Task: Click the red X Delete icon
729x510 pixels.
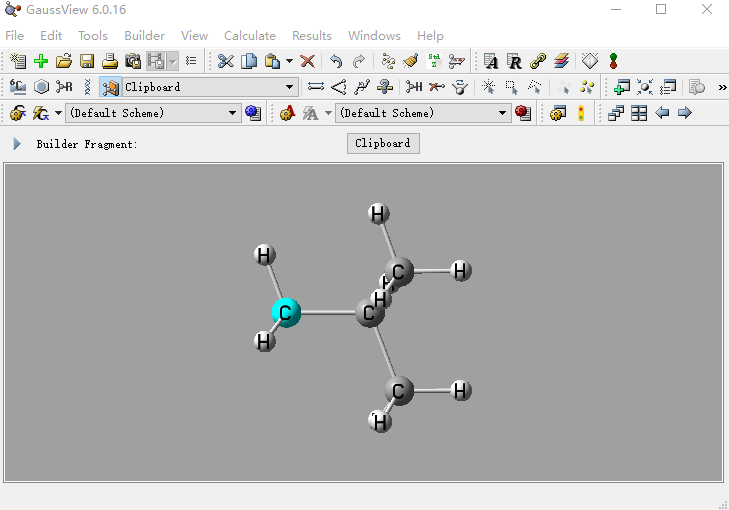Action: pos(308,61)
